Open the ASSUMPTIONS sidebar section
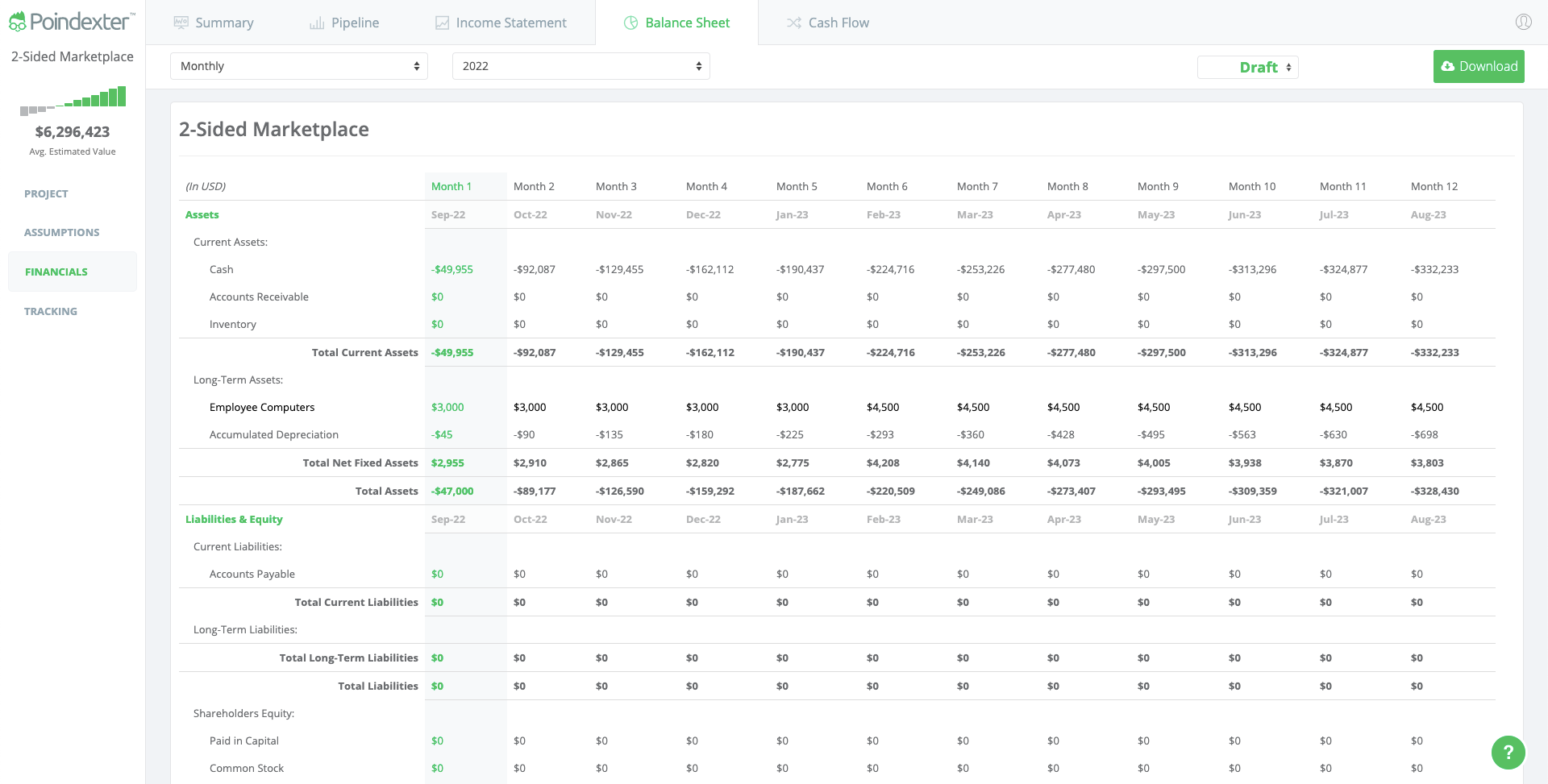The height and width of the screenshot is (784, 1548). click(x=62, y=232)
